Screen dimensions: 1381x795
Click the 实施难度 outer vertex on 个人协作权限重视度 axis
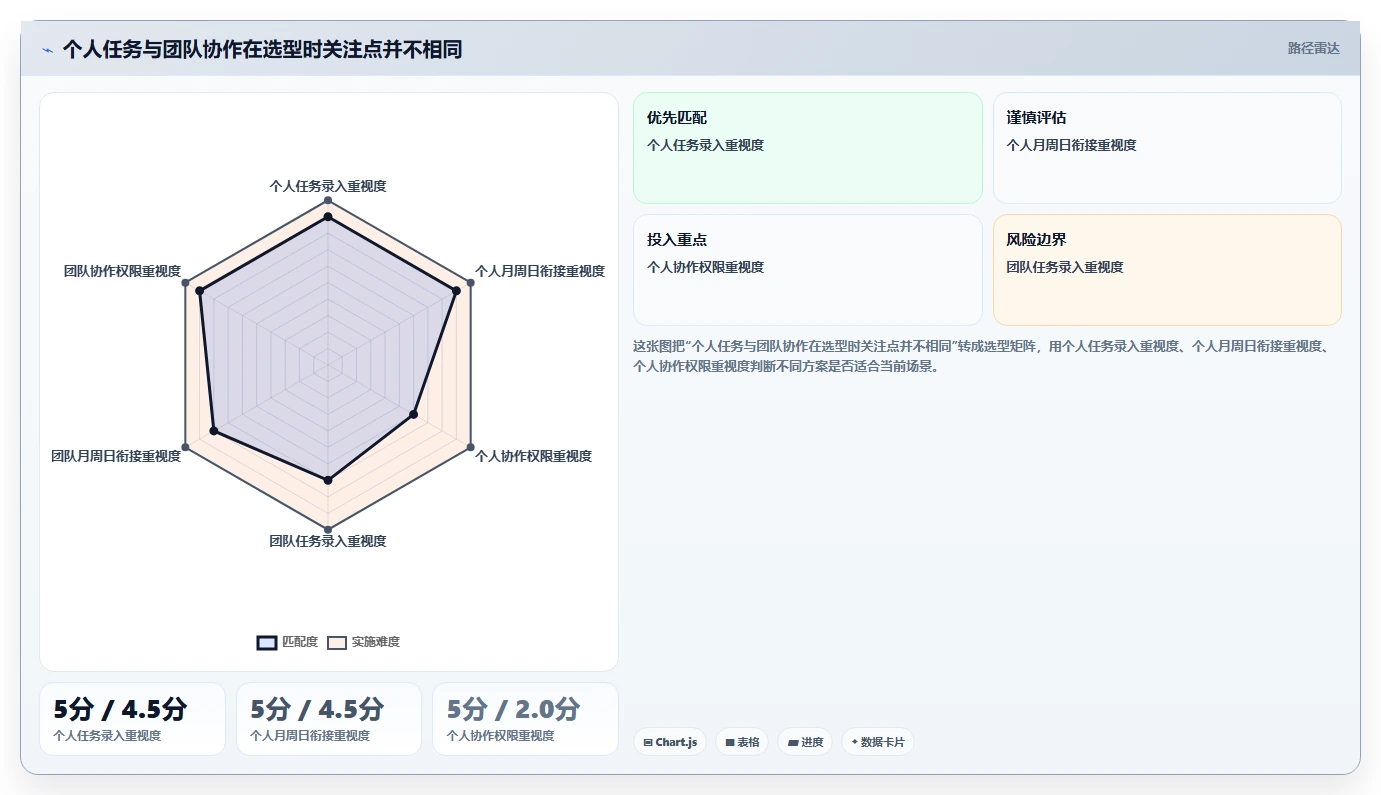[471, 447]
